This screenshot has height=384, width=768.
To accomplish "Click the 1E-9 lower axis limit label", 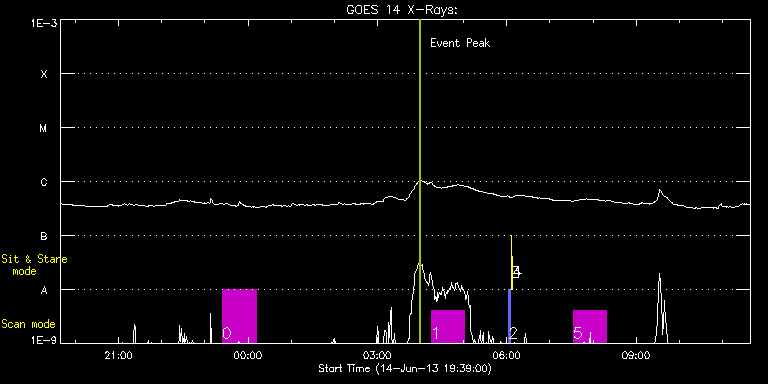I will pyautogui.click(x=43, y=339).
